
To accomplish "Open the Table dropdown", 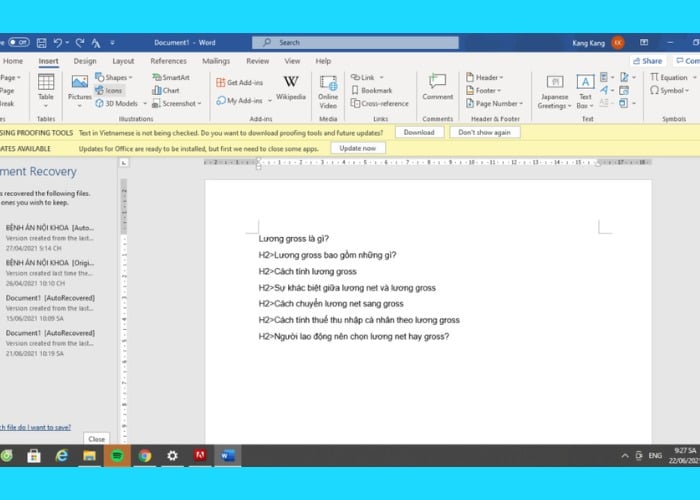I will point(46,89).
